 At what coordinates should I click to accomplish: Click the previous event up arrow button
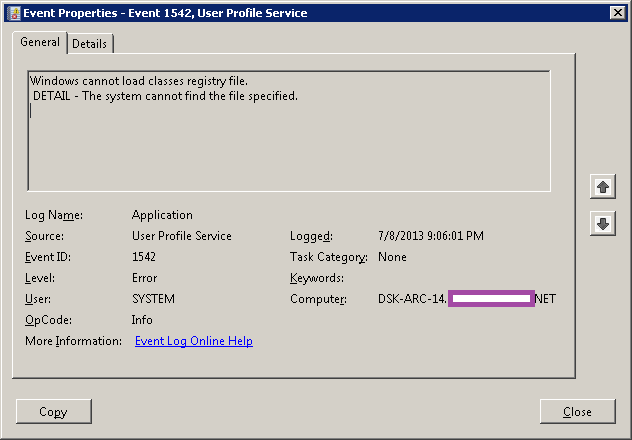602,187
